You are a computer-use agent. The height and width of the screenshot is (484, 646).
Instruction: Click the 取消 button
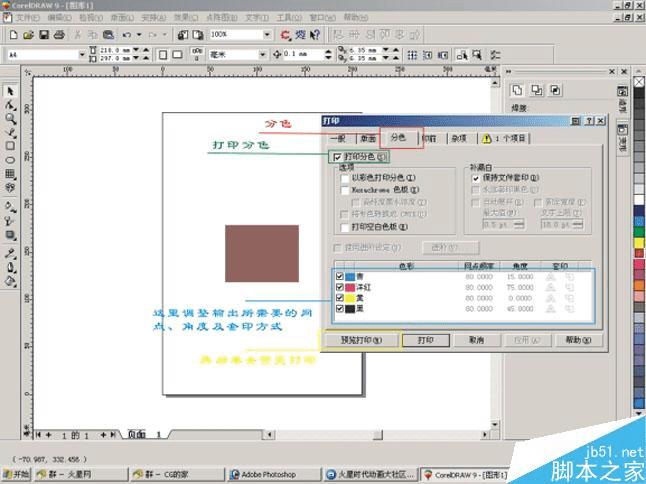pyautogui.click(x=477, y=340)
